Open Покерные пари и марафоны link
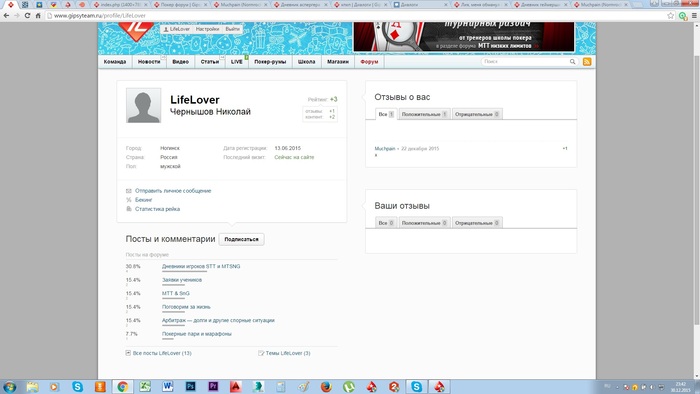Image resolution: width=700 pixels, height=394 pixels. 197,334
